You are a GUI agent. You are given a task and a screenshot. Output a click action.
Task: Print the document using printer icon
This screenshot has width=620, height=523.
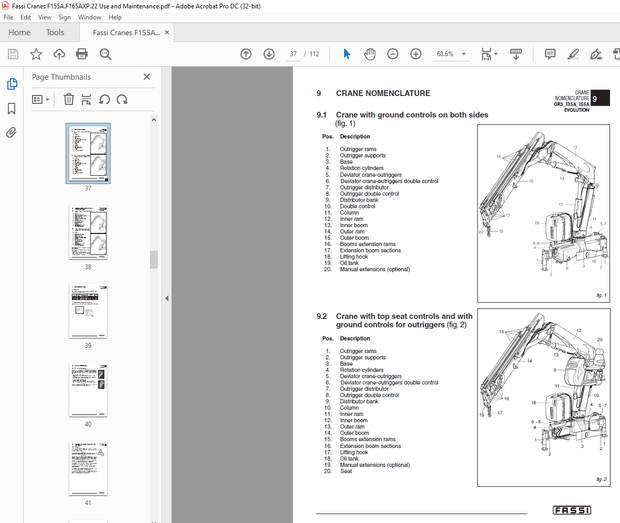[x=83, y=54]
